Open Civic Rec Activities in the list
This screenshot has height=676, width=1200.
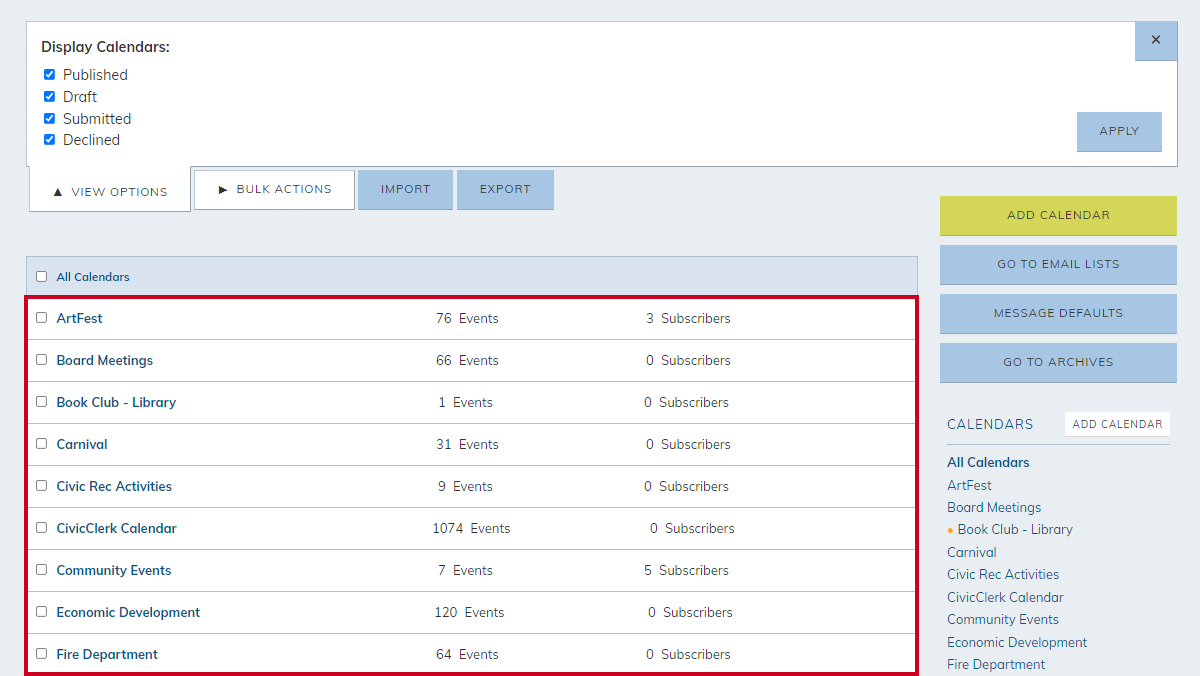coord(114,486)
